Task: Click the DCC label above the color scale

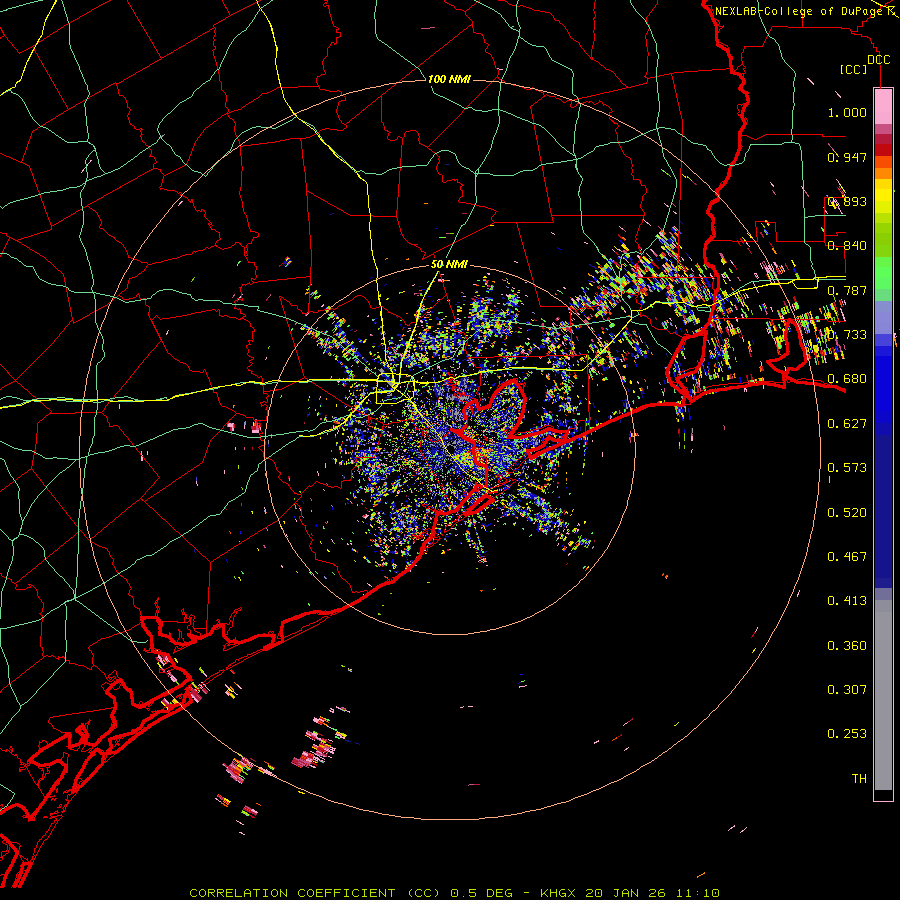Action: [x=879, y=60]
